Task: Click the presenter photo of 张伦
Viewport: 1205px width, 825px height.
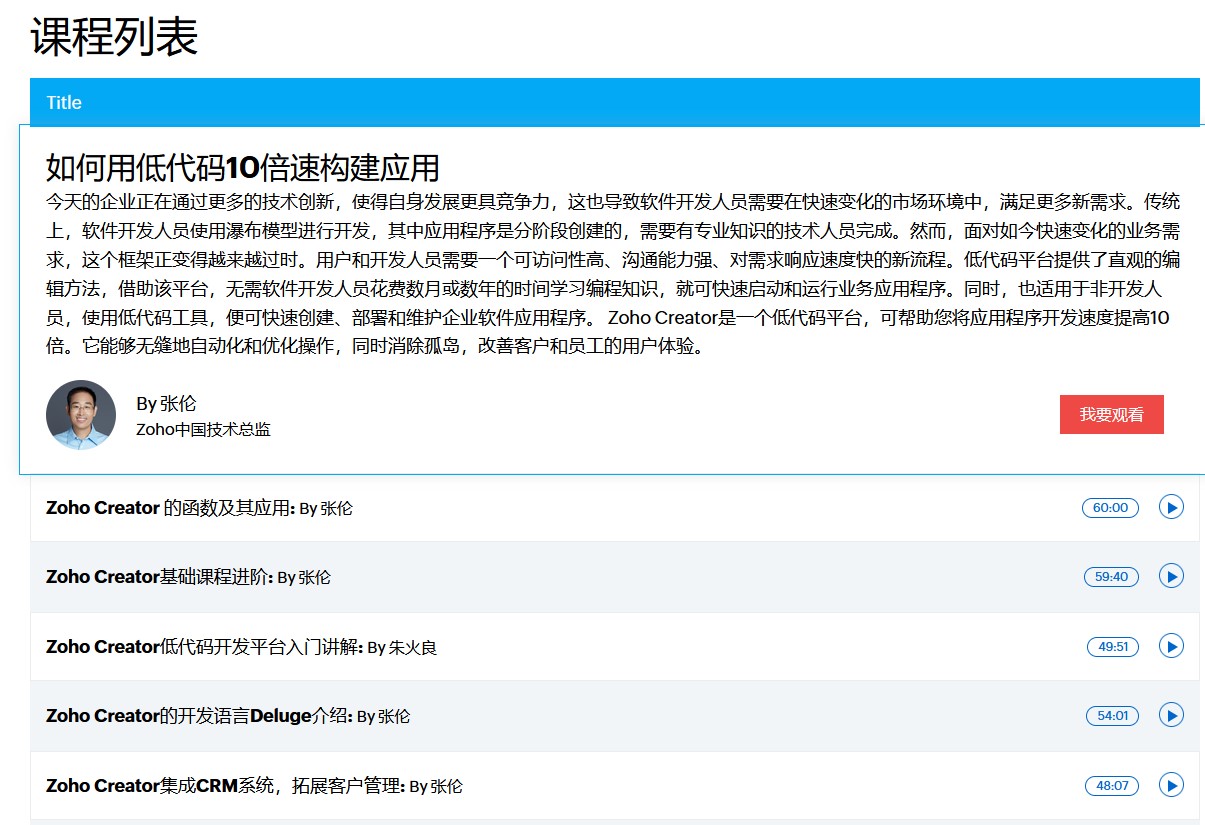Action: 81,414
